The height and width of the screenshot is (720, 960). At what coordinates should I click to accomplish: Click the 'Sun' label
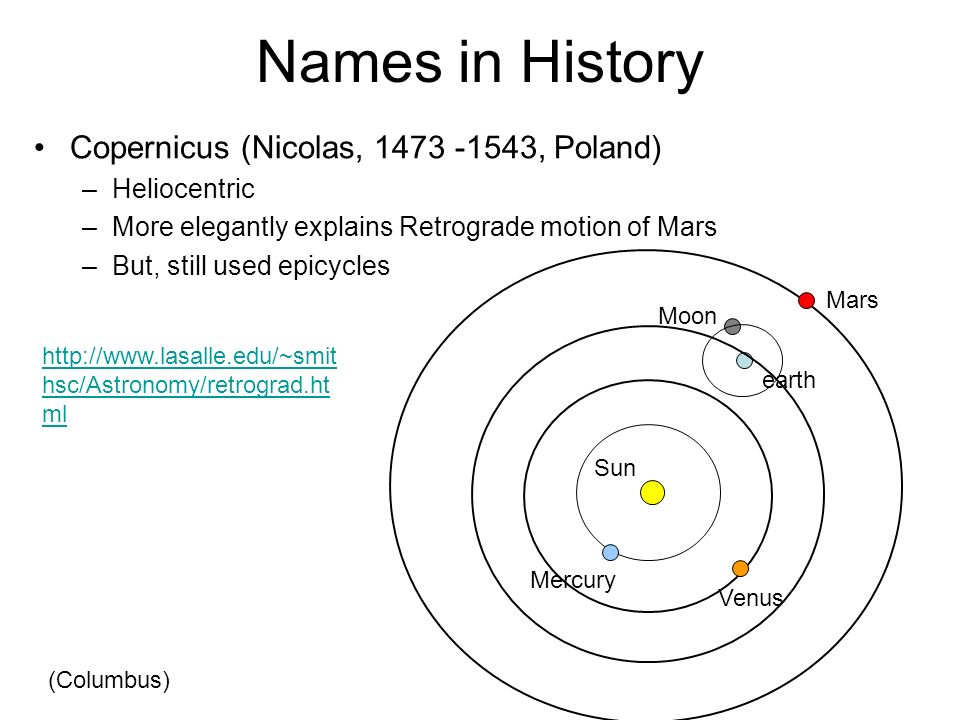[614, 468]
